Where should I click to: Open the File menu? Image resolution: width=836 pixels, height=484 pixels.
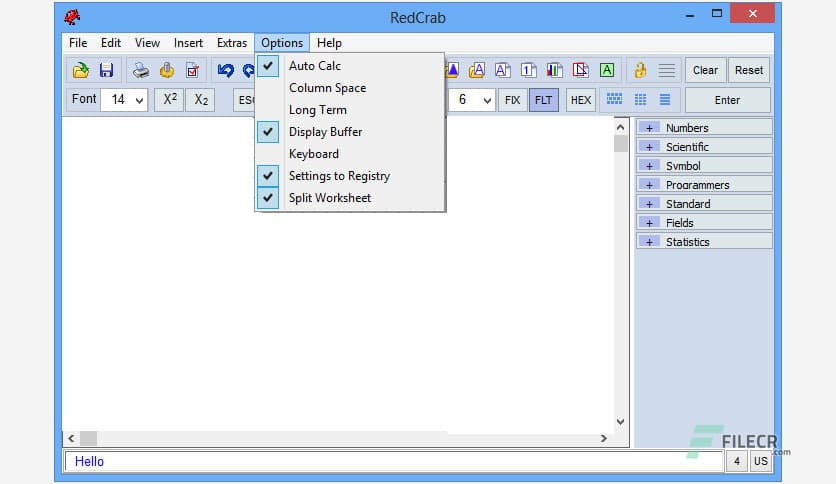(78, 43)
